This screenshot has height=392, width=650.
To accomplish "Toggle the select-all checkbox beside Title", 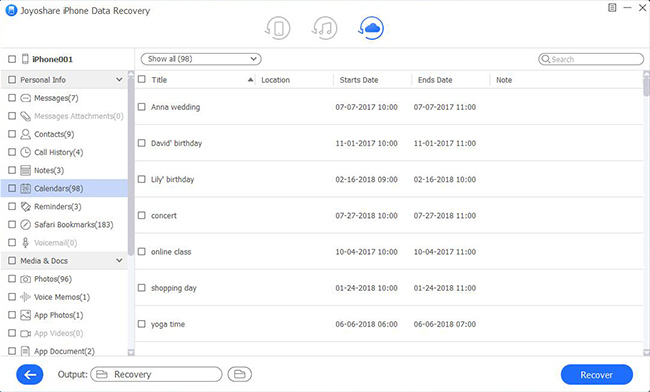I will [142, 79].
